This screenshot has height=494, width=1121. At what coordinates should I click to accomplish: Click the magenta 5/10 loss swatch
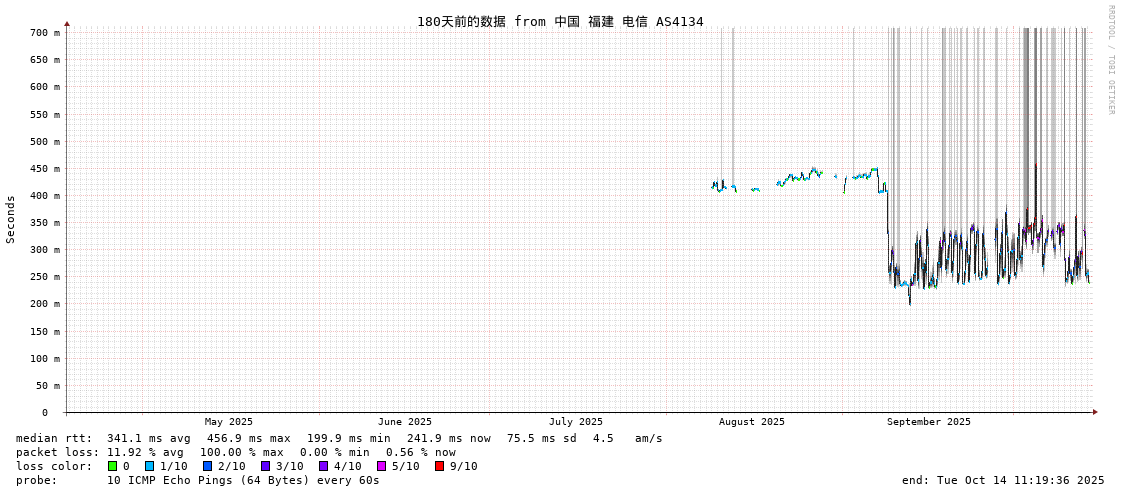point(381,466)
